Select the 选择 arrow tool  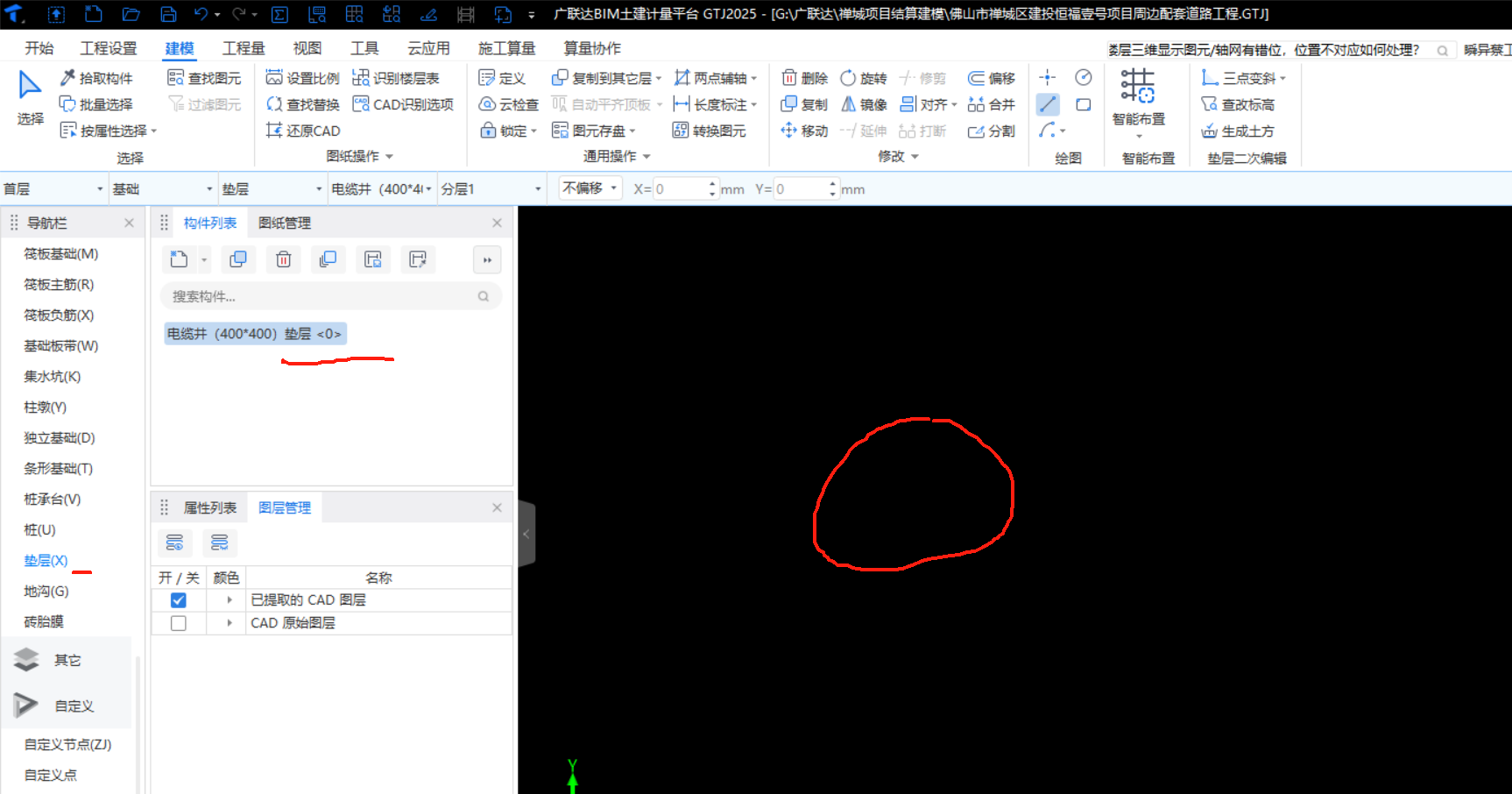pyautogui.click(x=30, y=98)
